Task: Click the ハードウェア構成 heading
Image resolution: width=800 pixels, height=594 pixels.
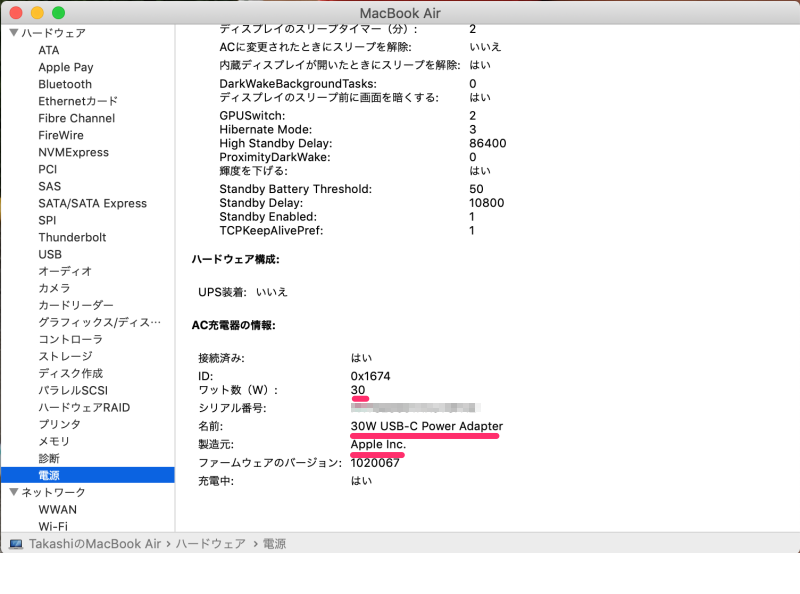Action: click(x=236, y=259)
